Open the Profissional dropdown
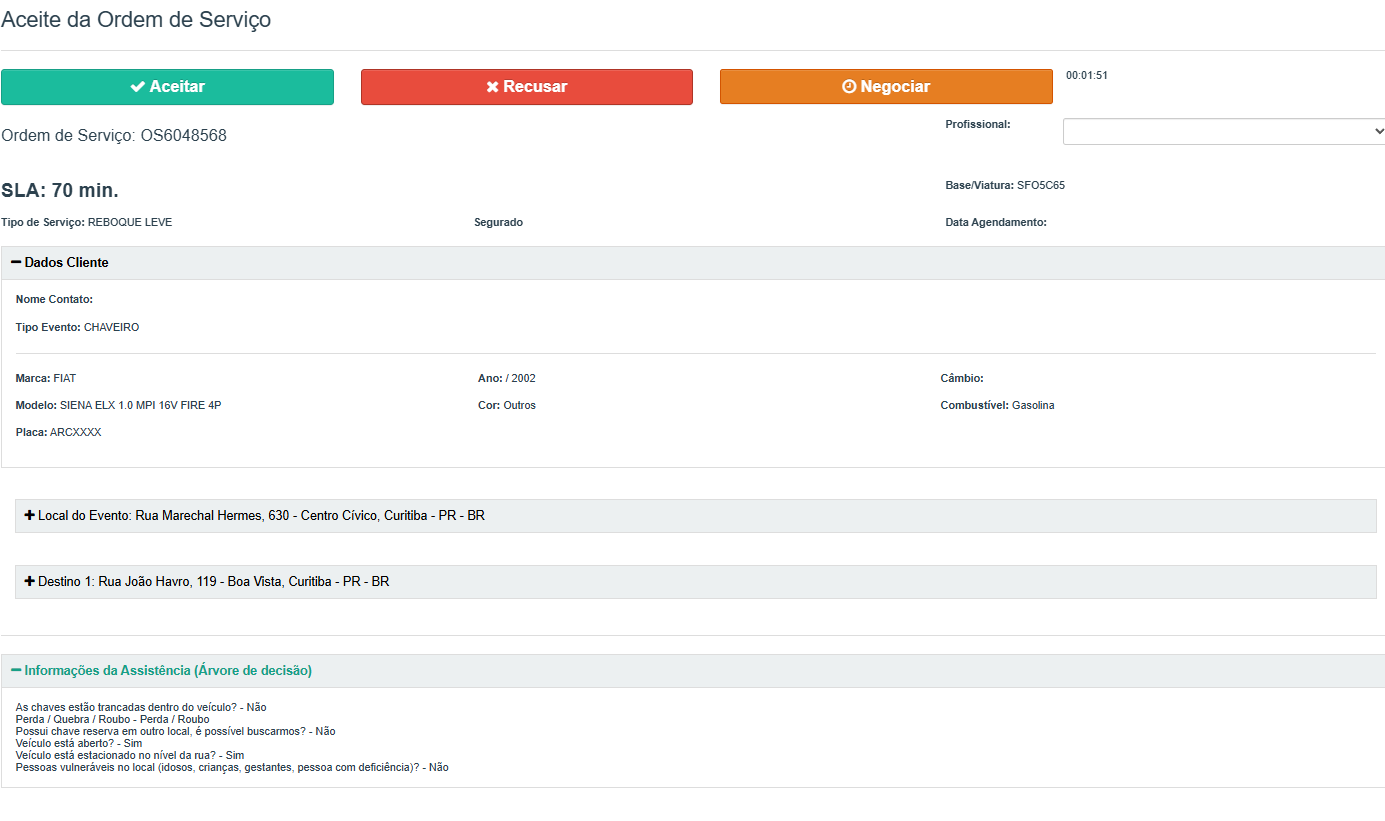 (1223, 132)
